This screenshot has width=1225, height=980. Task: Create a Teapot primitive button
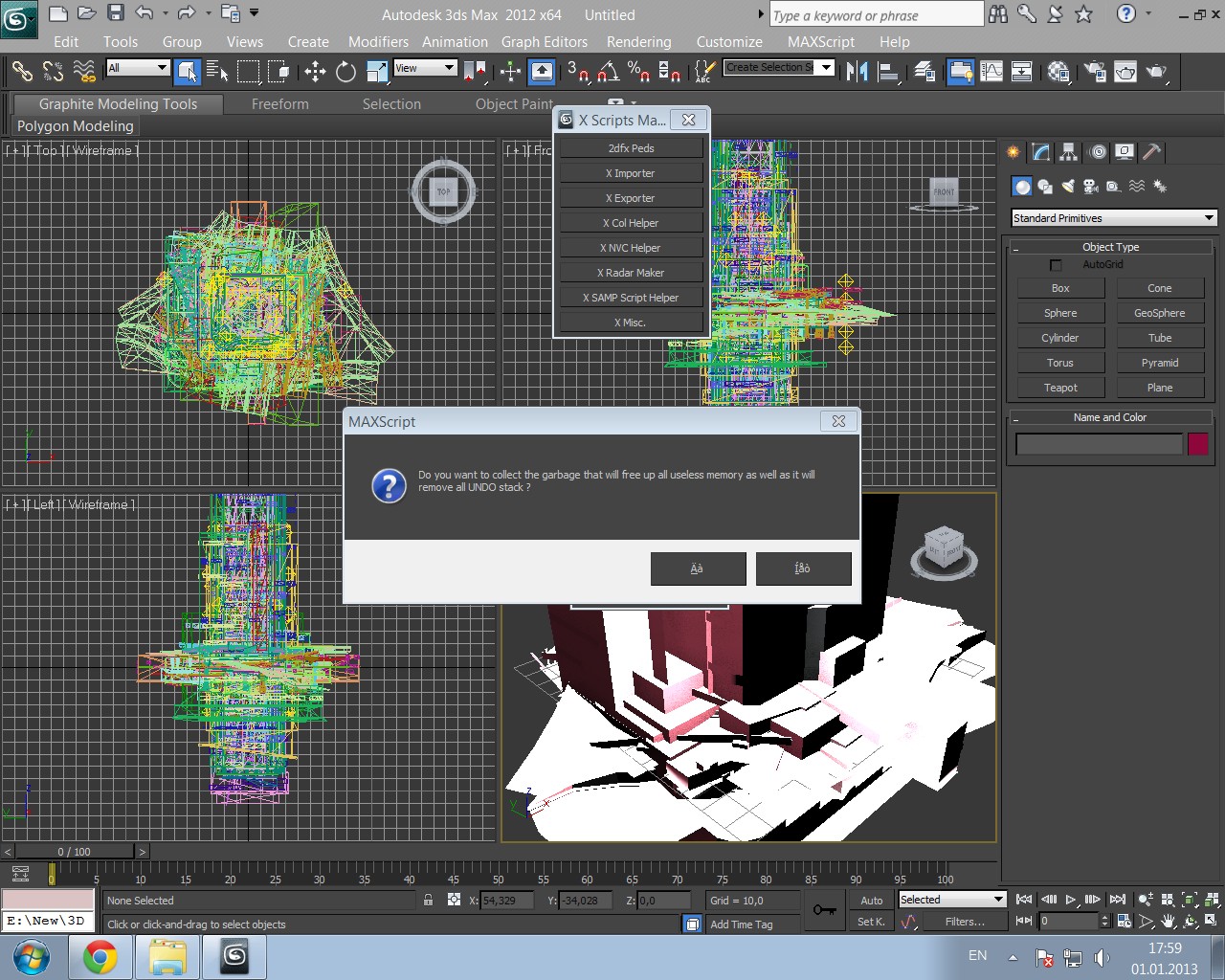coord(1060,388)
